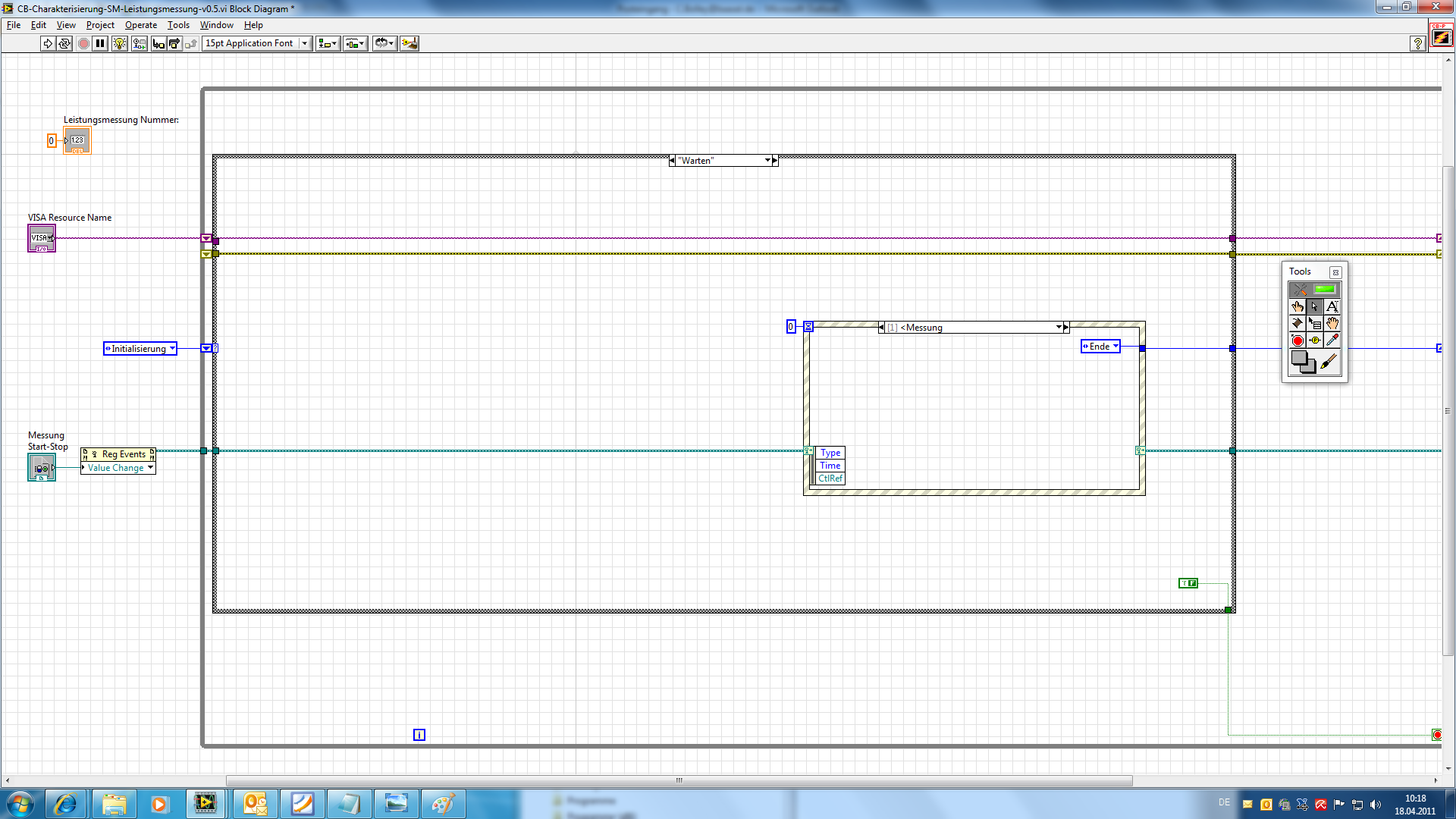
Task: Click the Clean Up Diagram broom icon
Action: 409,43
